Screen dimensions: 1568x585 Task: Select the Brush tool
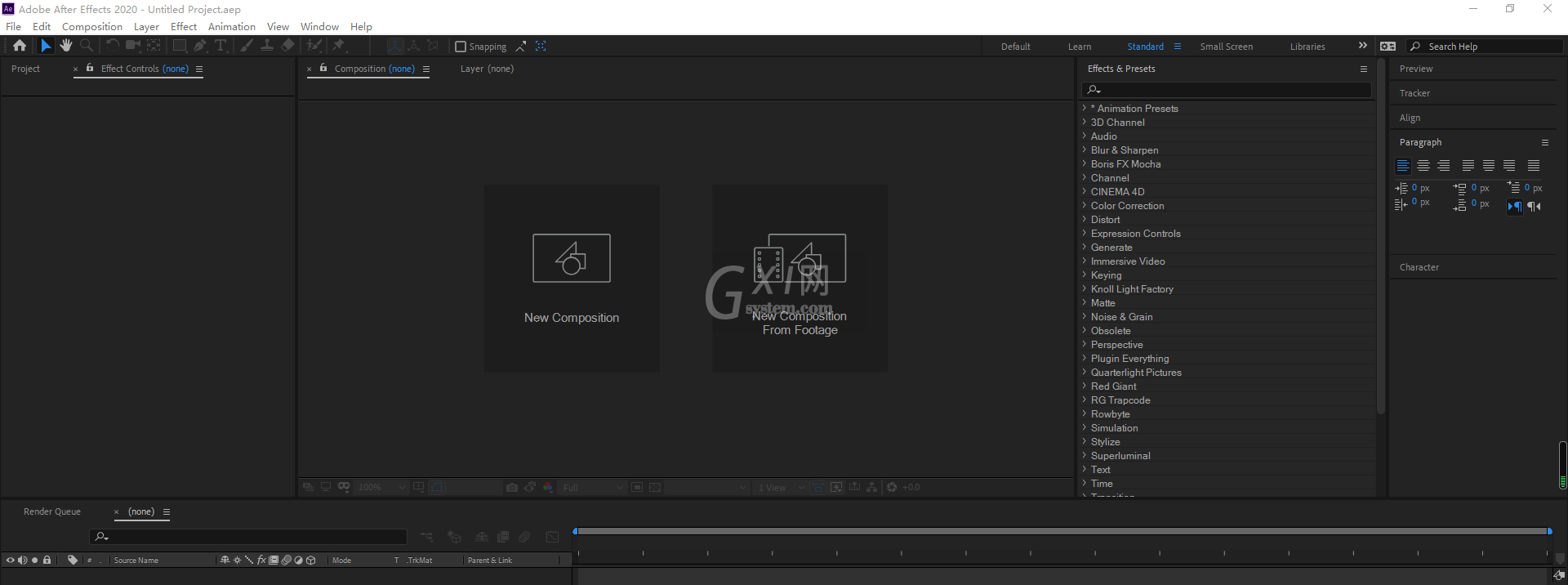point(247,46)
